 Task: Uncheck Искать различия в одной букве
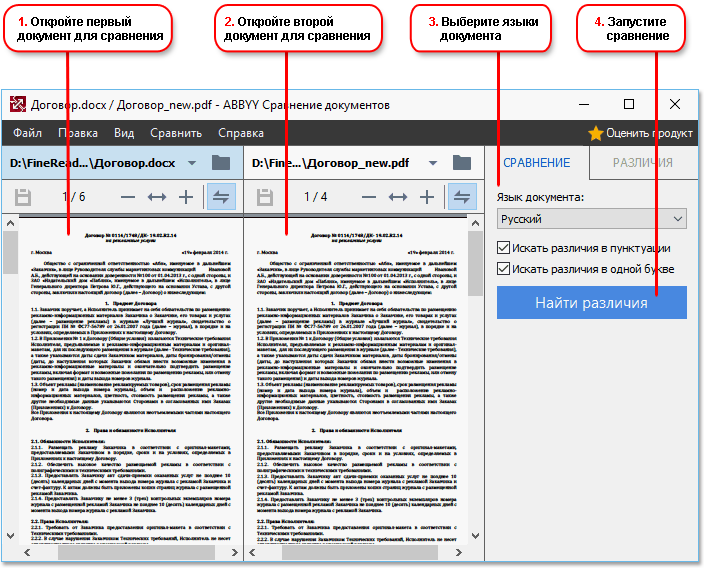503,269
